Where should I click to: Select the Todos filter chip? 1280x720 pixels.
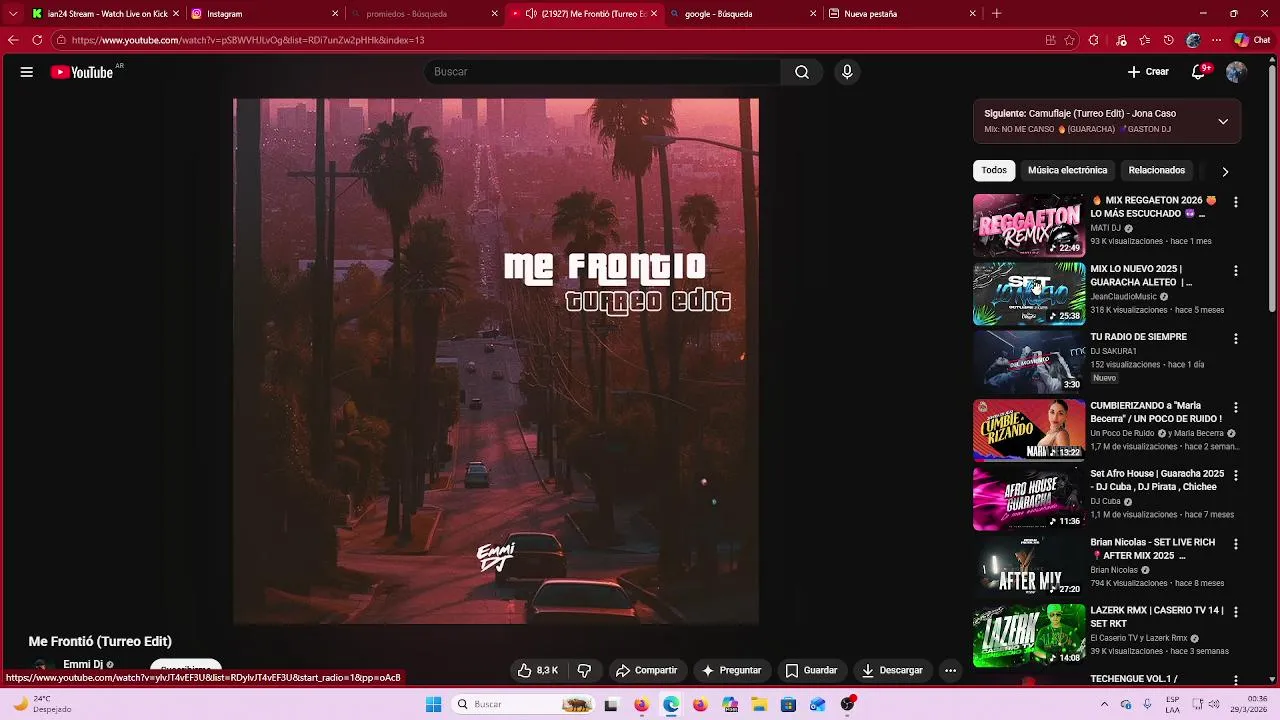click(994, 170)
